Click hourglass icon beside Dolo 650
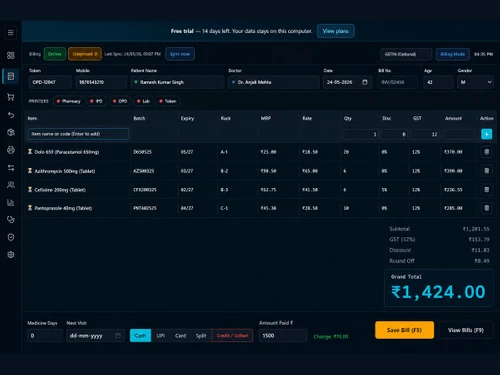 (x=30, y=152)
